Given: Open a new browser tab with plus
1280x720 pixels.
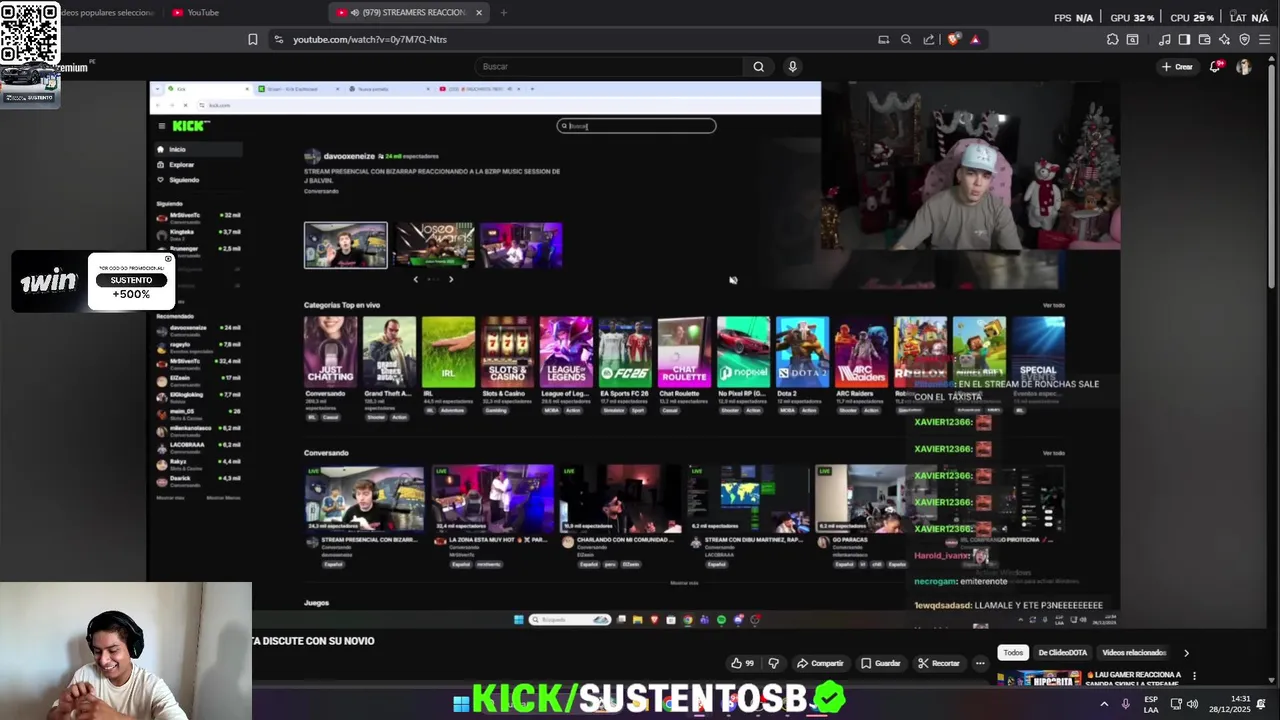Looking at the screenshot, I should click(x=503, y=12).
